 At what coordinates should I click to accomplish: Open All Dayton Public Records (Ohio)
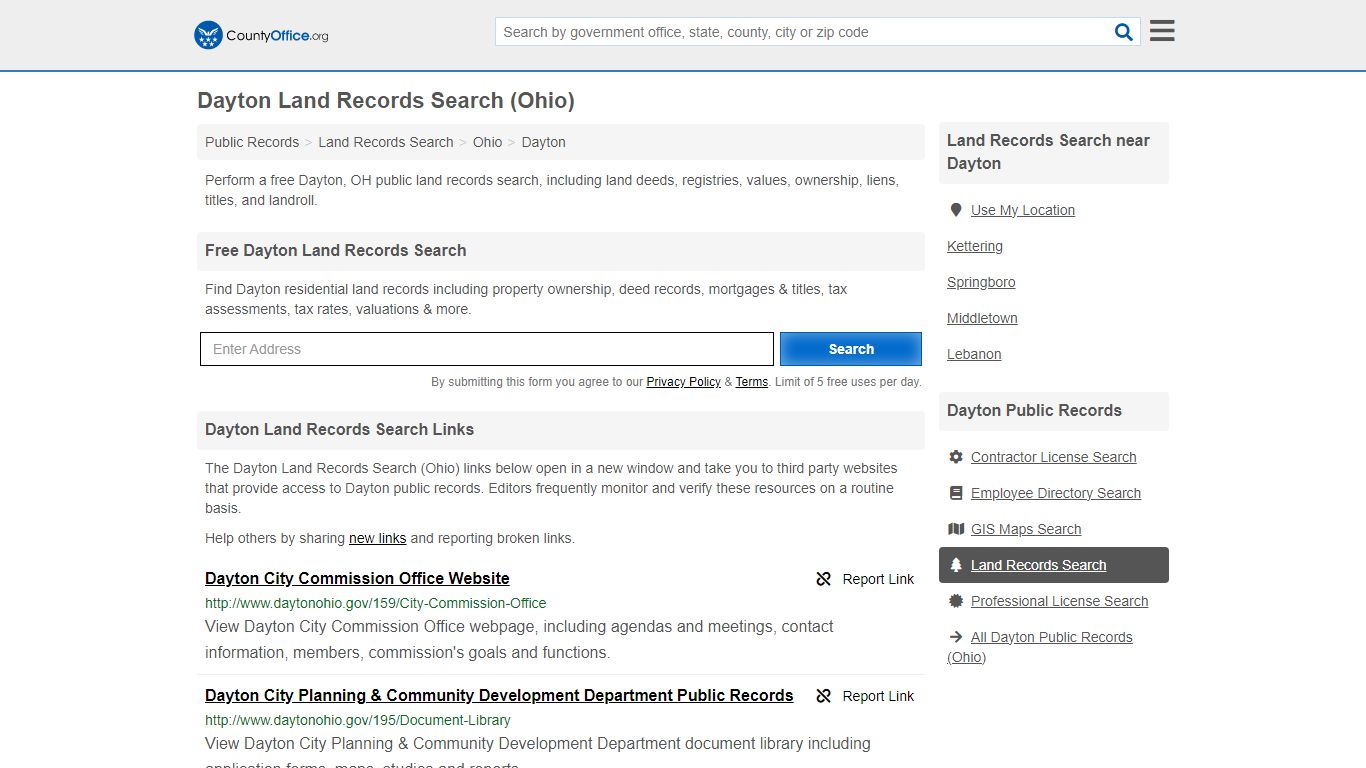point(1040,647)
